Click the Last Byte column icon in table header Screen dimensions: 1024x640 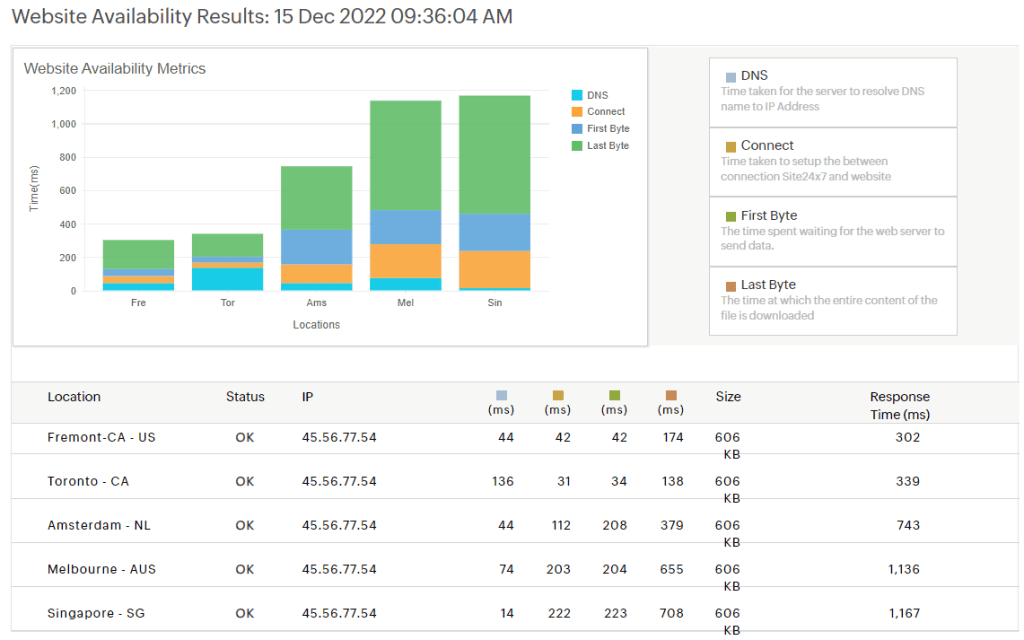tap(671, 395)
